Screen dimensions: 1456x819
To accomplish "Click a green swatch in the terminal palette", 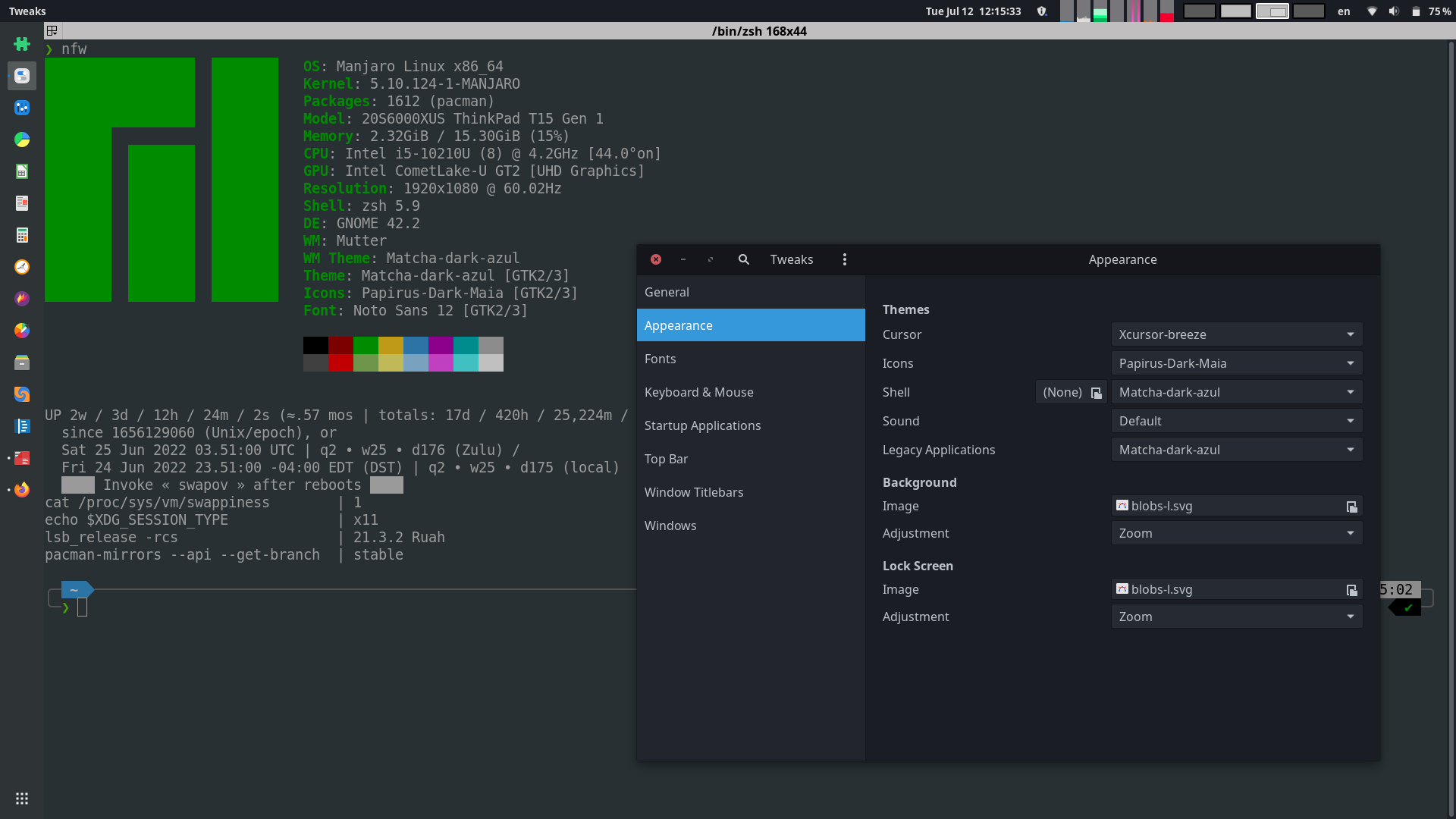I will pyautogui.click(x=366, y=347).
